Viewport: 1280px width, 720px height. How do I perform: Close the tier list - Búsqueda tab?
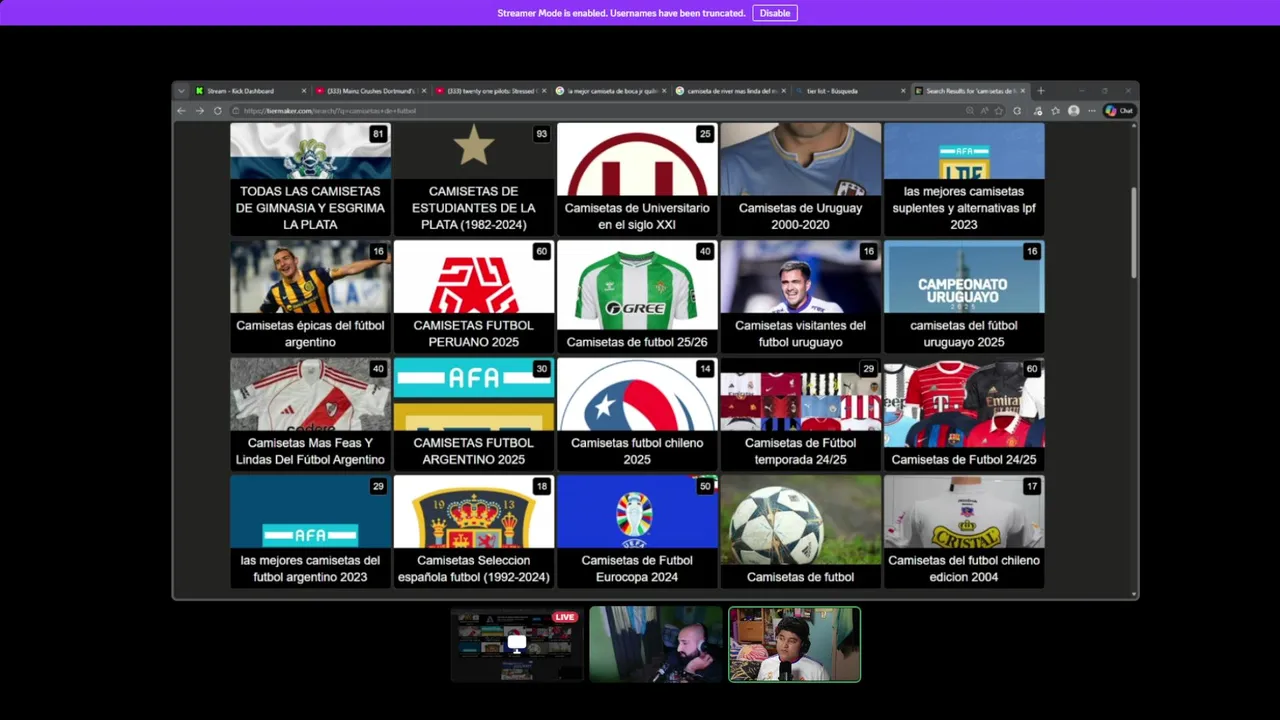(x=903, y=91)
